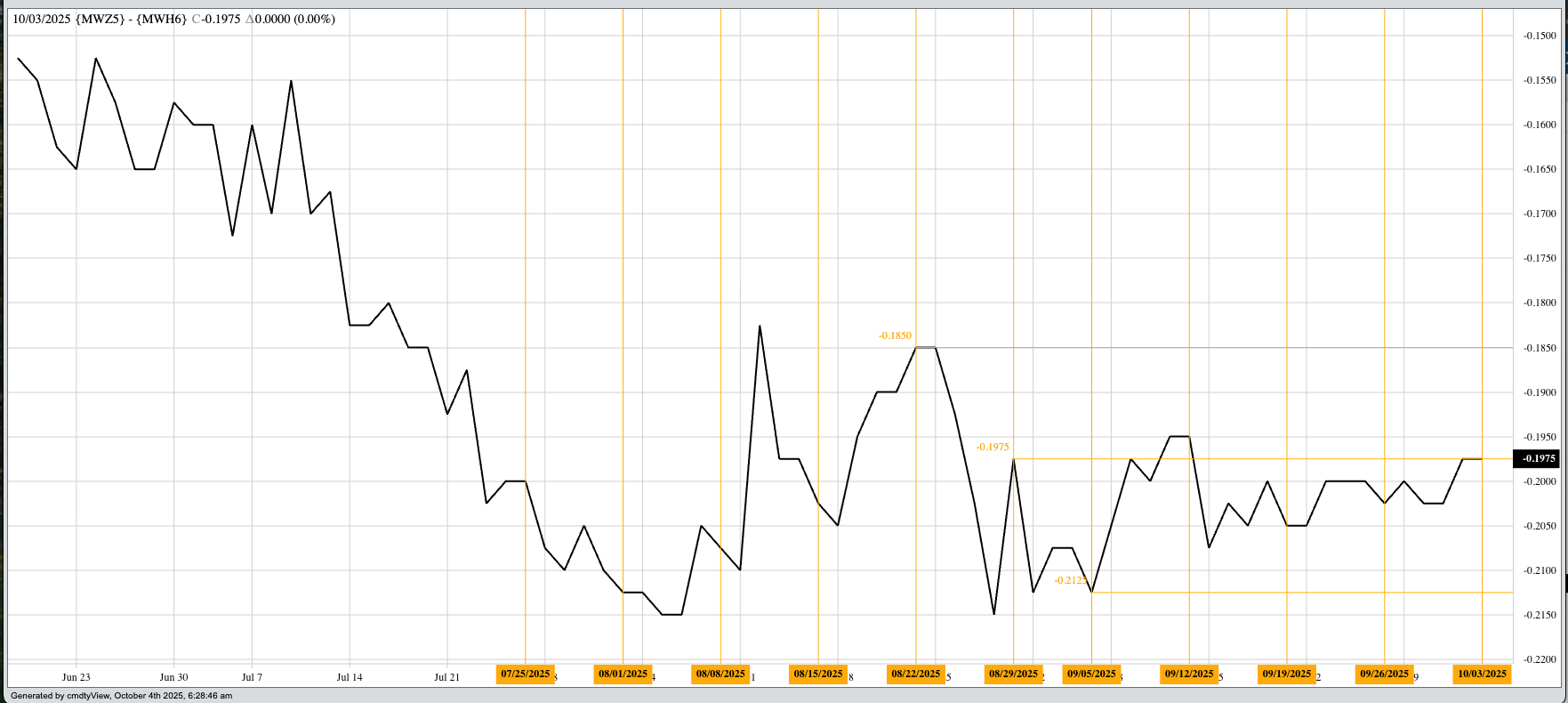Select the 09/26/2025 date label
Viewport: 1568px width, 703px height.
coord(1384,674)
